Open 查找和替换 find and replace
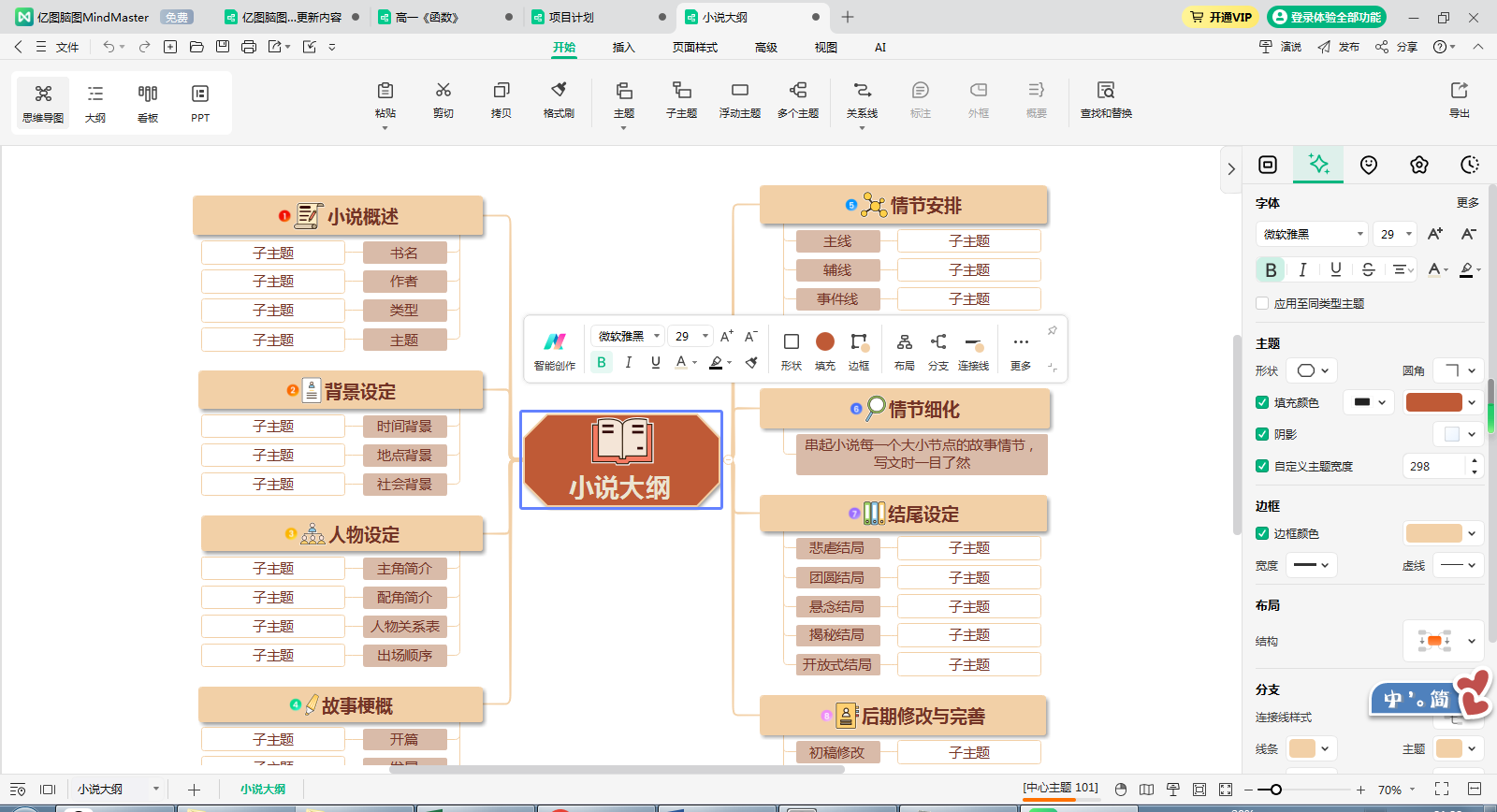 point(1106,100)
